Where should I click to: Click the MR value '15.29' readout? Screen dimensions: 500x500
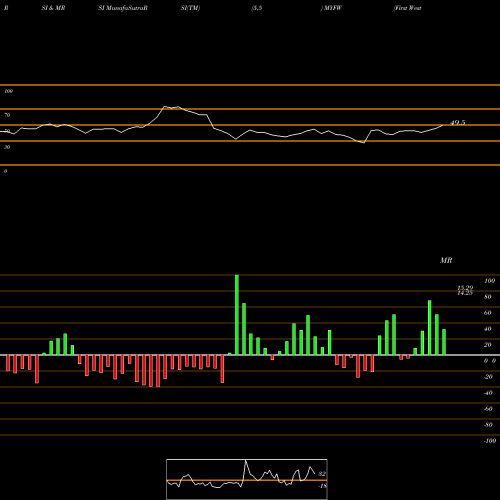[x=465, y=288]
